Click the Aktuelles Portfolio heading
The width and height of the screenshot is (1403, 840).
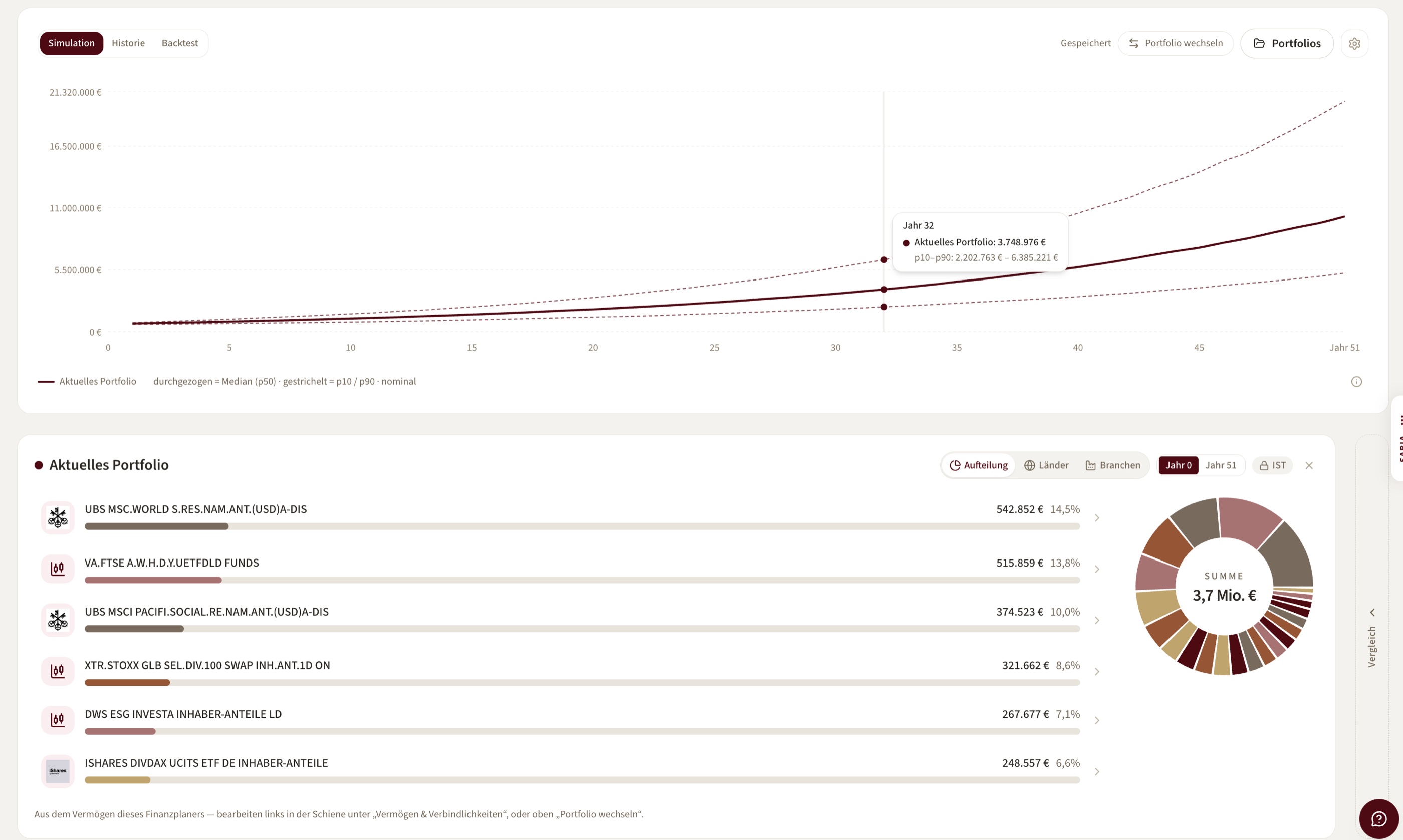109,465
